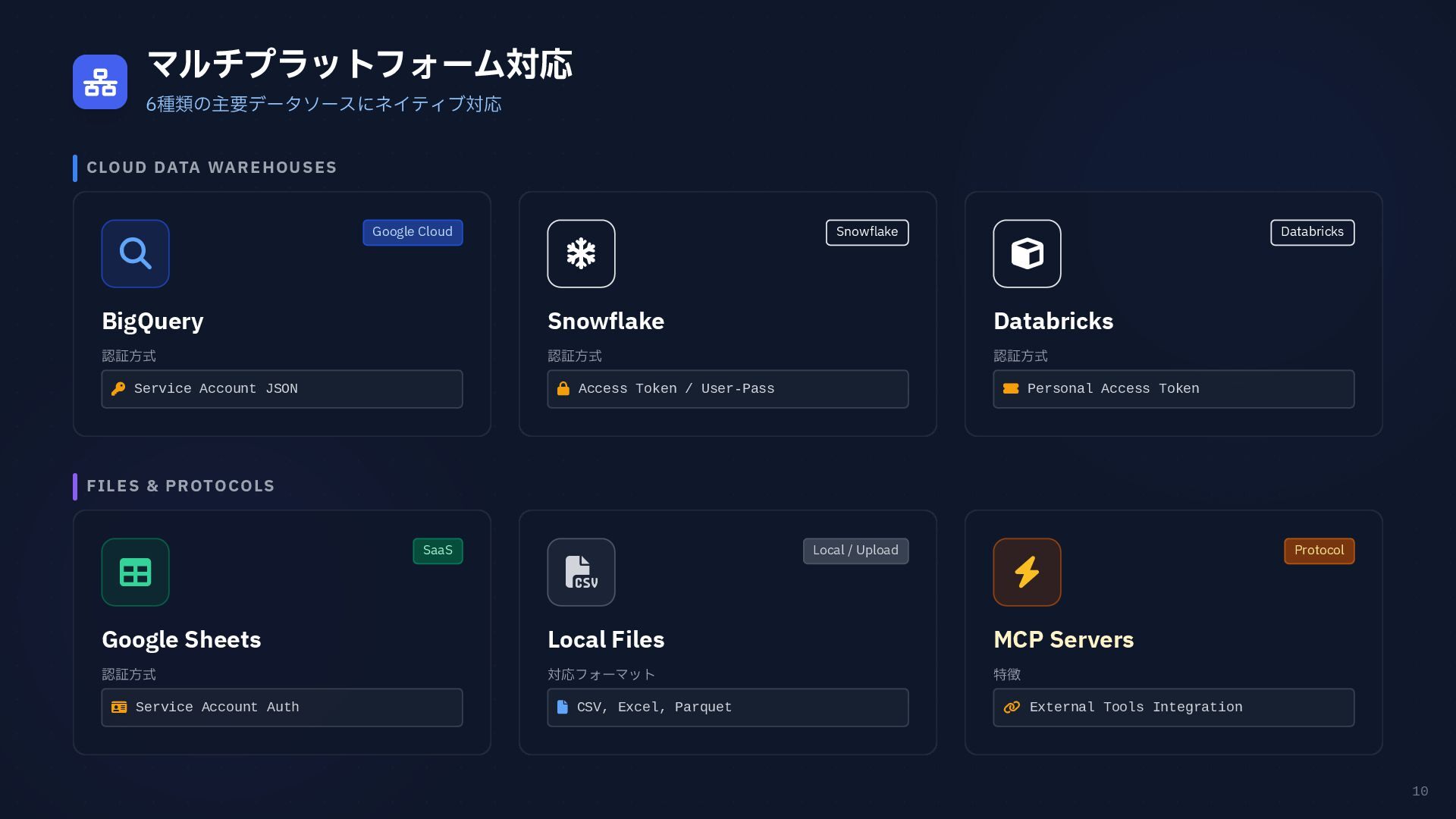Click the network diagram header icon
Screen dimensions: 1456x819
[x=100, y=82]
